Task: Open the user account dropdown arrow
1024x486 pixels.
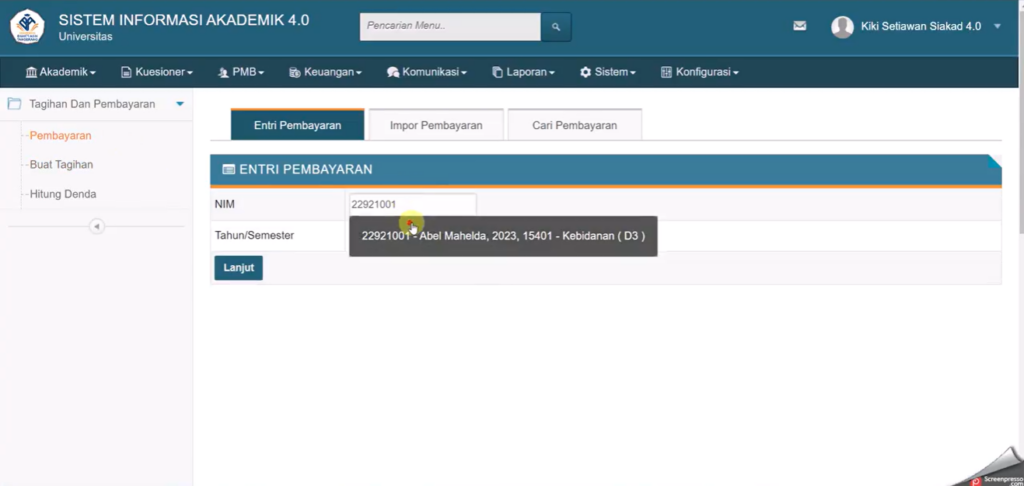Action: (997, 27)
